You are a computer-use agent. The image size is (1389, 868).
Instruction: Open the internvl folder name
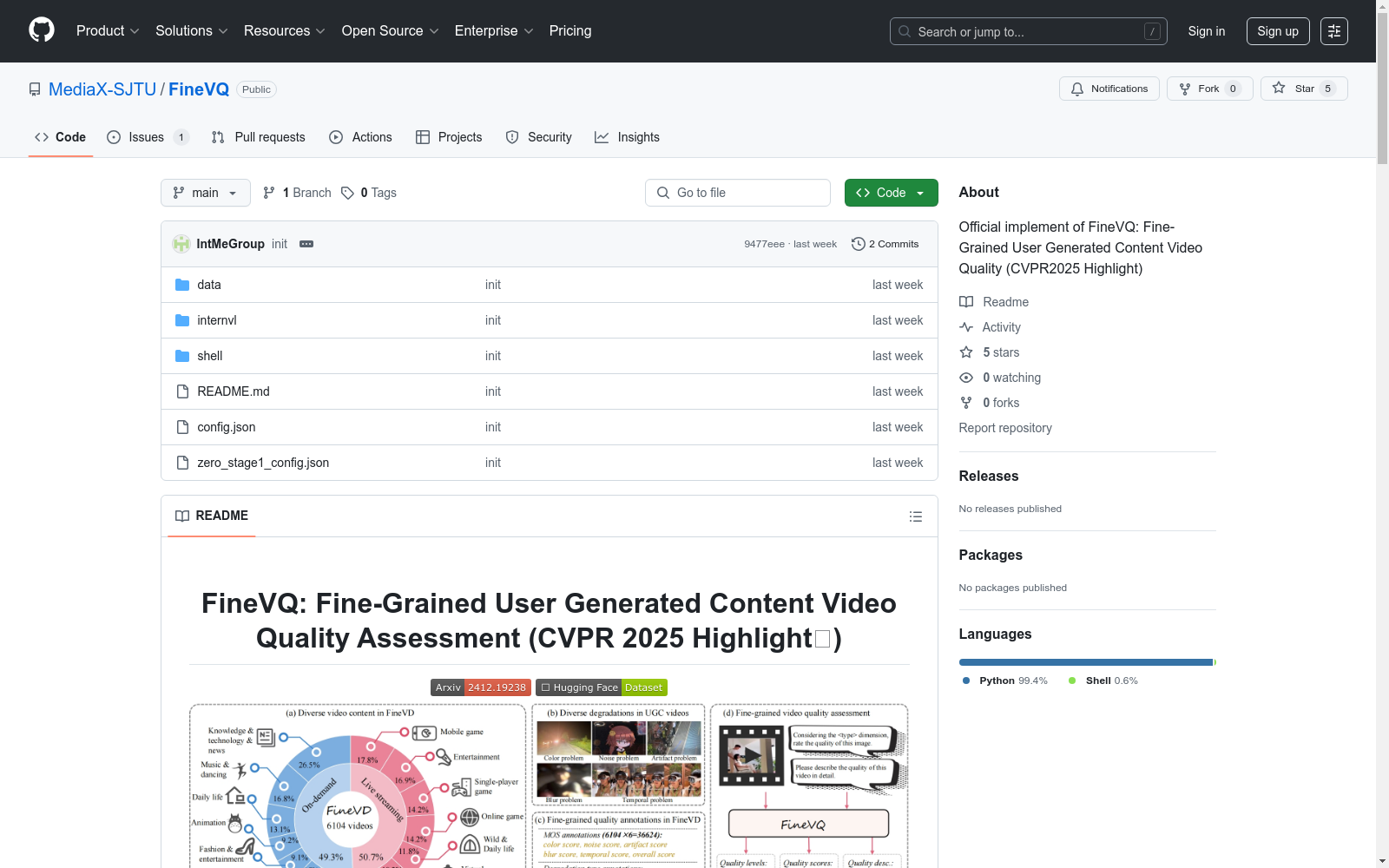(x=217, y=320)
